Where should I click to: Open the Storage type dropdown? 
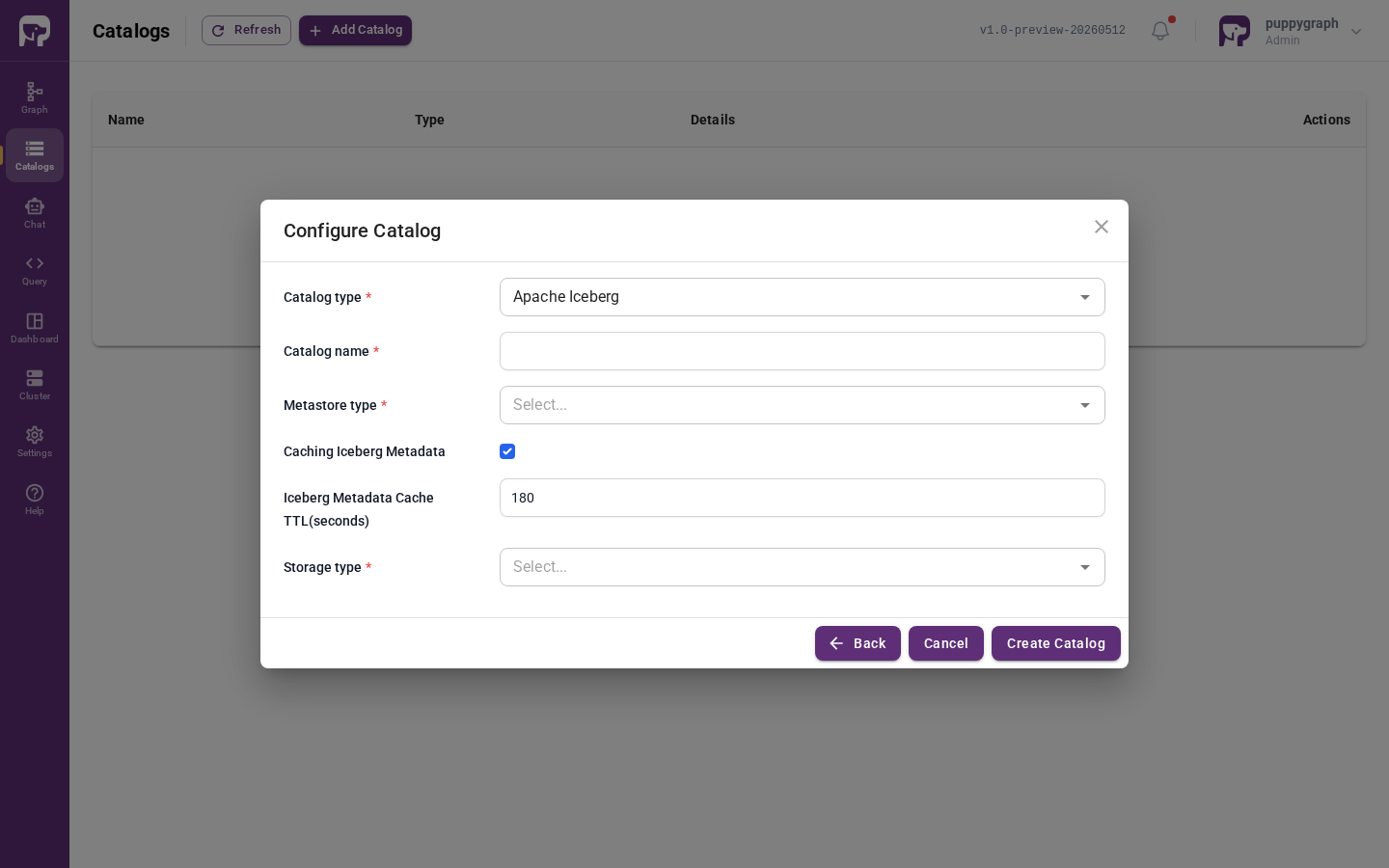(x=803, y=567)
